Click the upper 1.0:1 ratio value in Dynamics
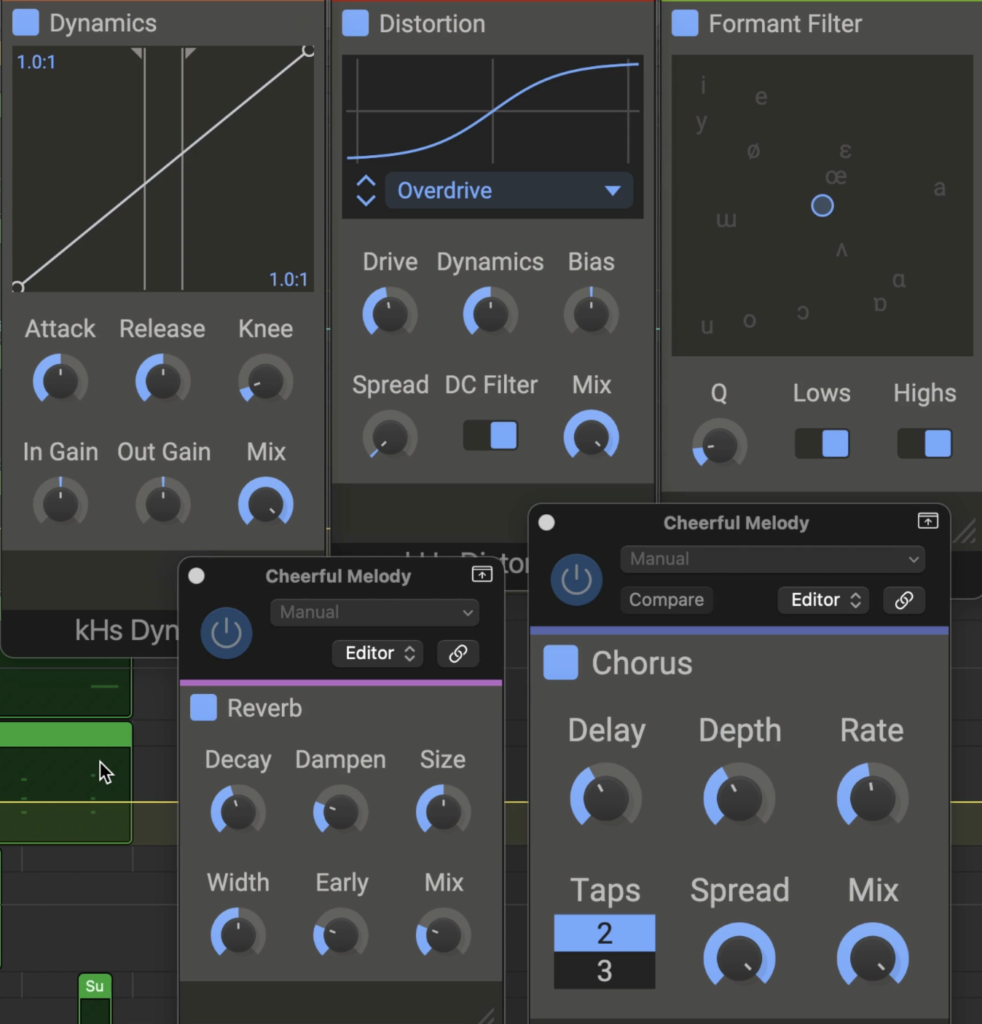Image resolution: width=982 pixels, height=1024 pixels. coord(36,62)
